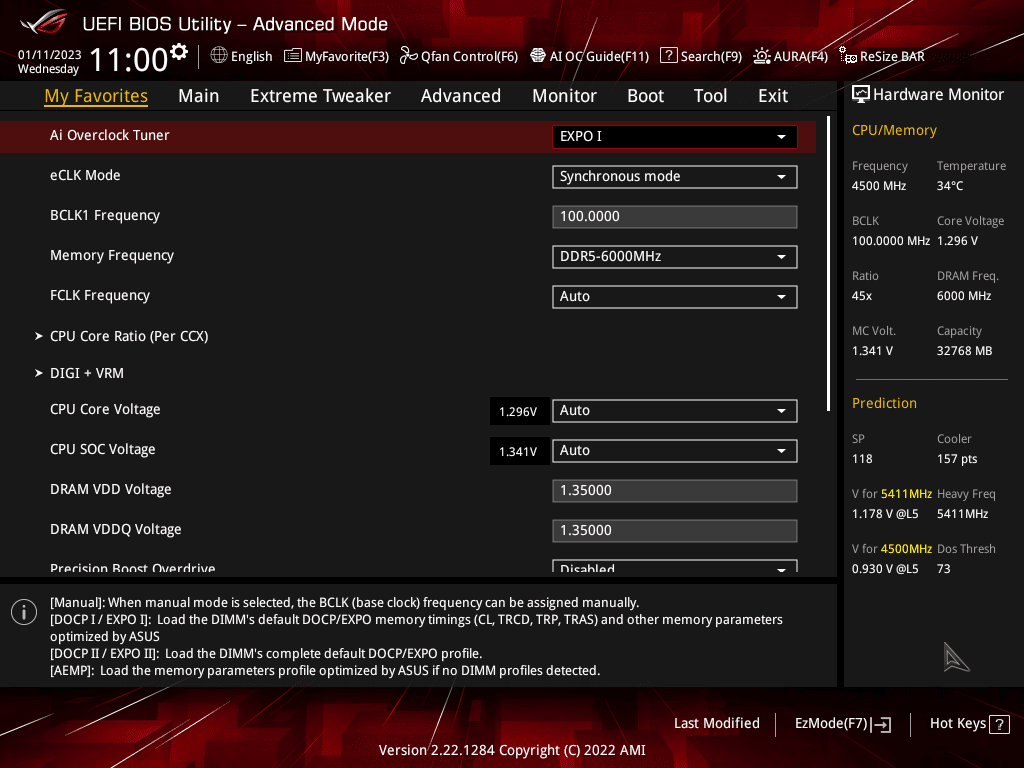Open Monitor tab
Viewport: 1024px width, 768px height.
pos(564,96)
